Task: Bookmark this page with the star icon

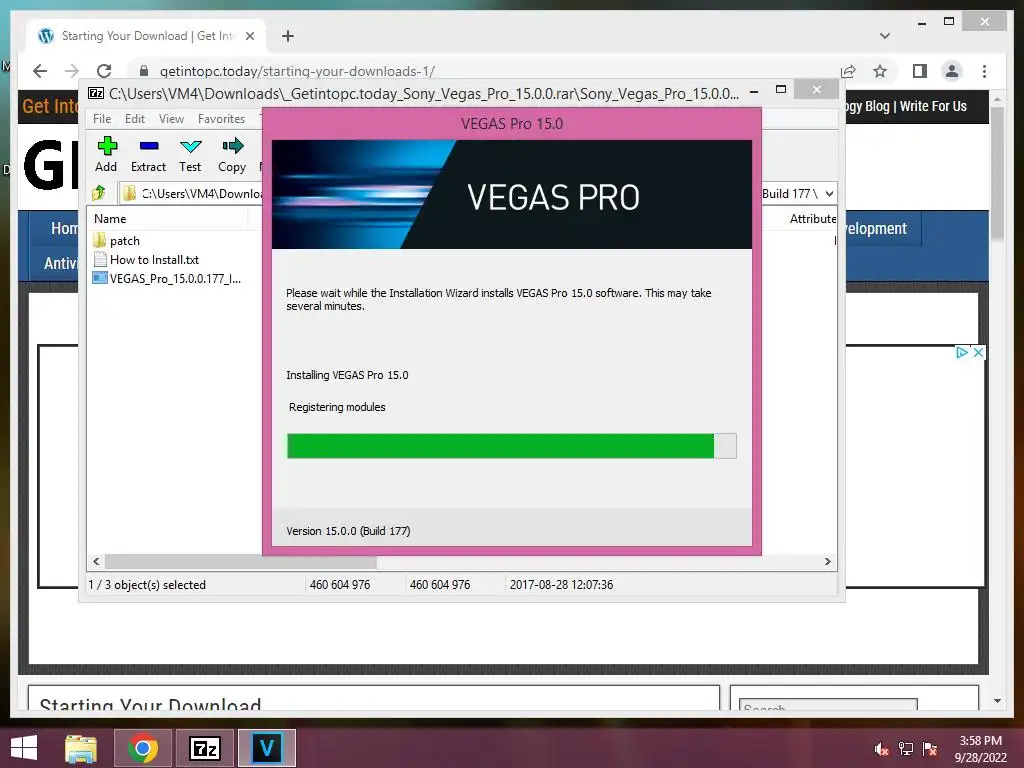Action: pyautogui.click(x=880, y=71)
